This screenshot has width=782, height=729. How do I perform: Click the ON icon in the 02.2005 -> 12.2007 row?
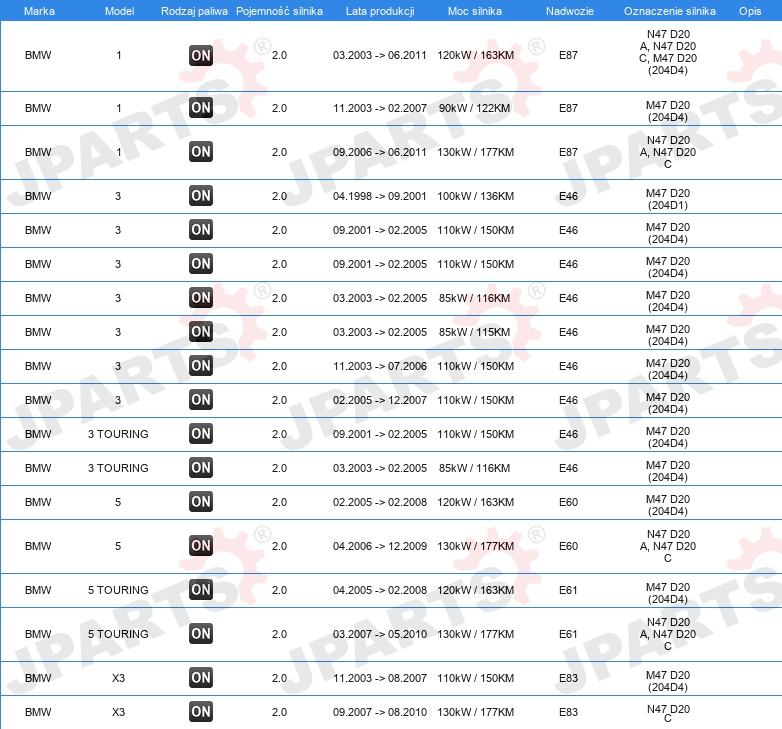201,400
